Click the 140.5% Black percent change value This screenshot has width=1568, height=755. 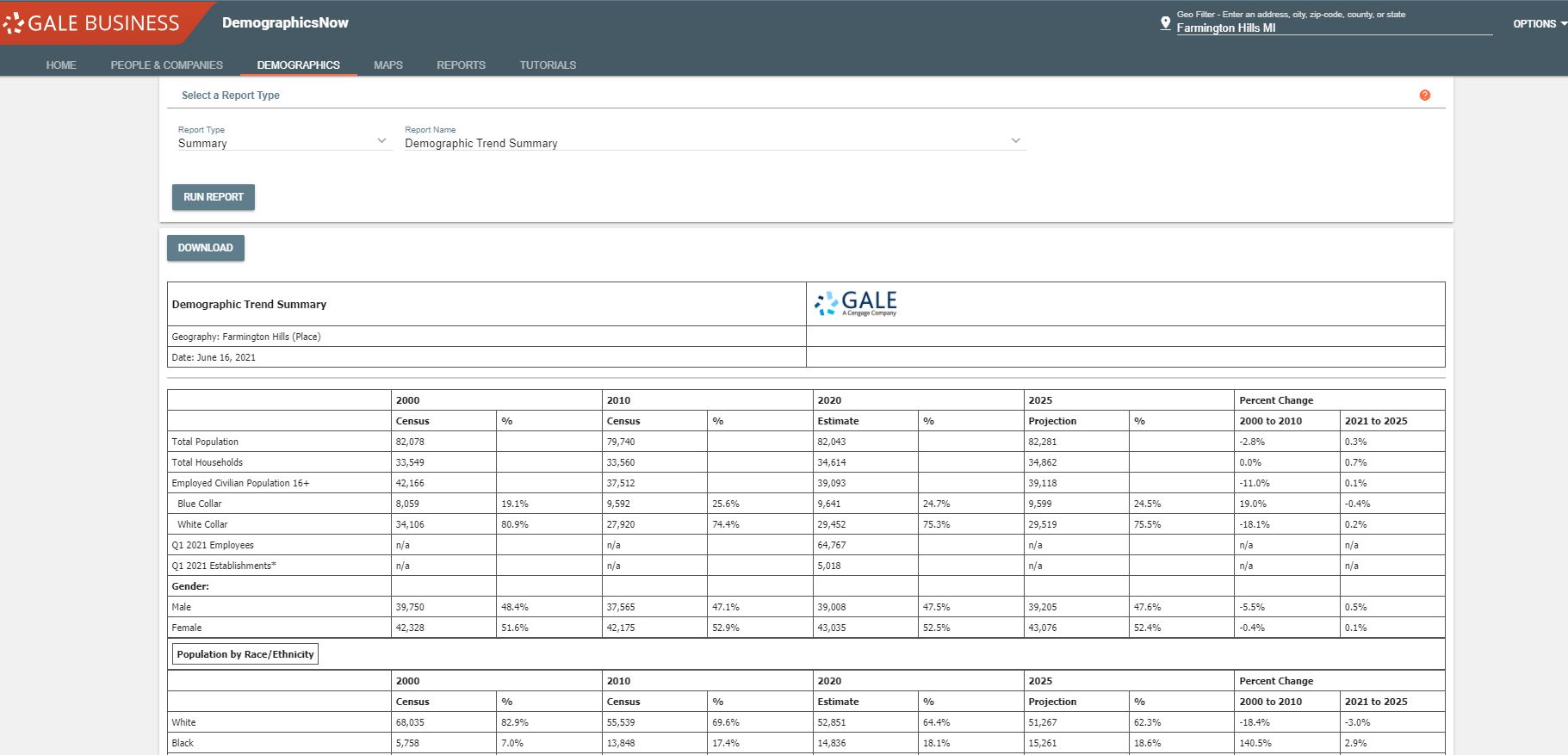1255,743
